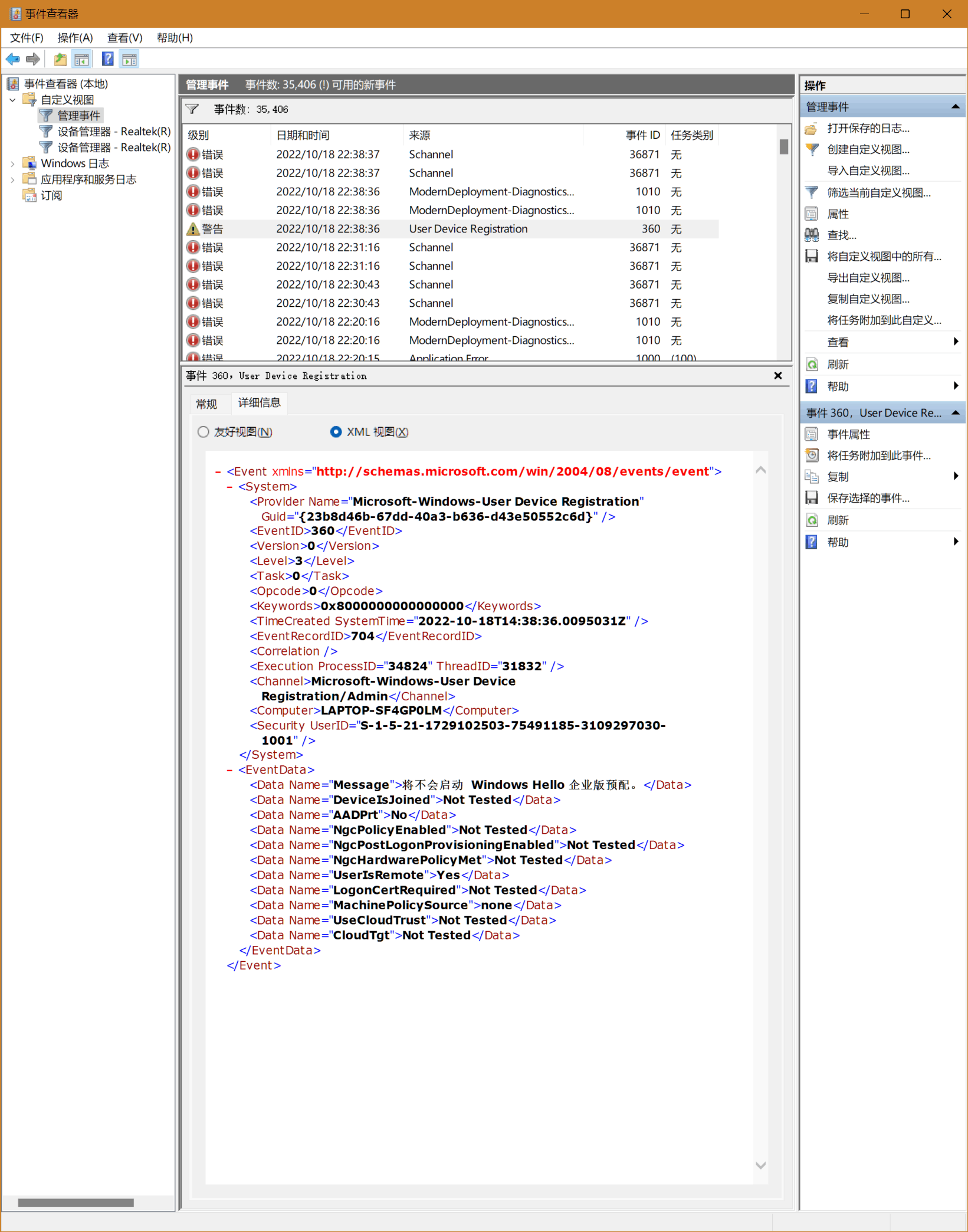
Task: Collapse the 自定义视图 tree node
Action: 12,100
